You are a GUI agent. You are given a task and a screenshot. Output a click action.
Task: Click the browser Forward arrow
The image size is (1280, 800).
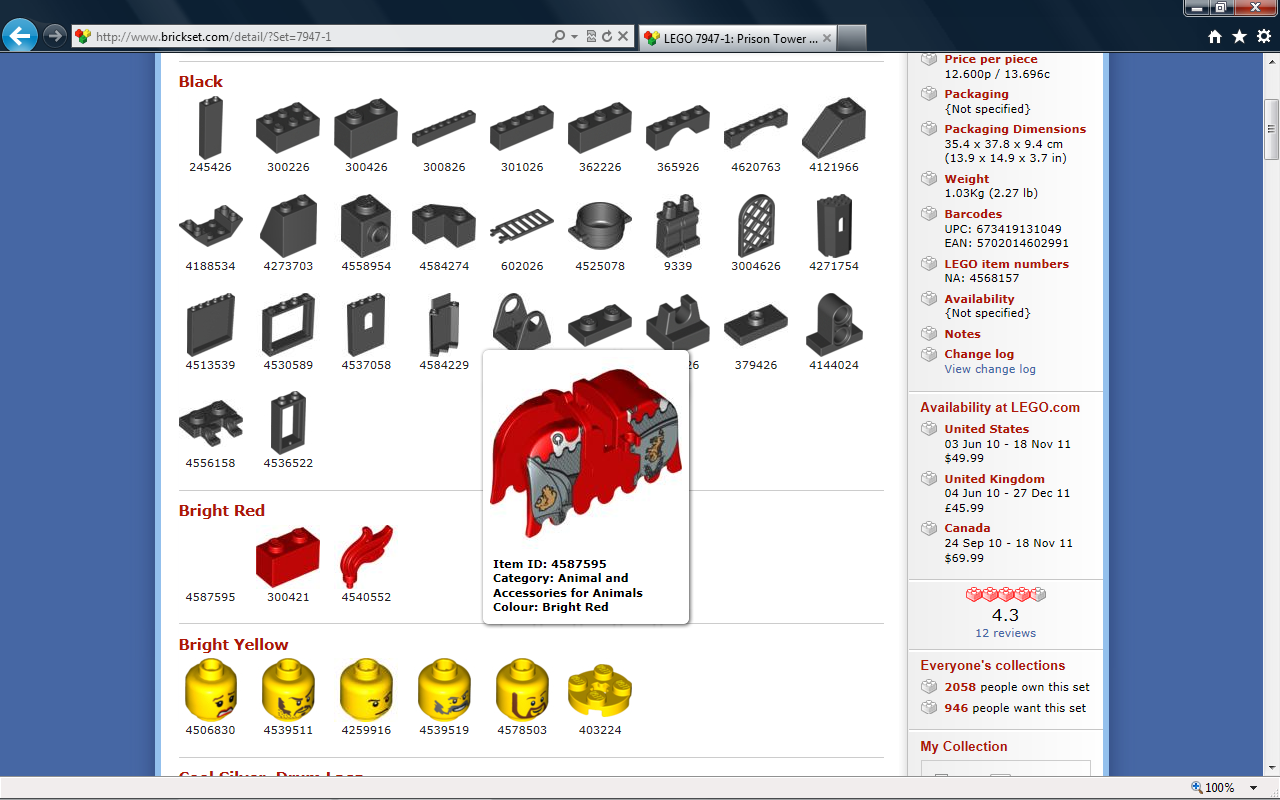(55, 36)
